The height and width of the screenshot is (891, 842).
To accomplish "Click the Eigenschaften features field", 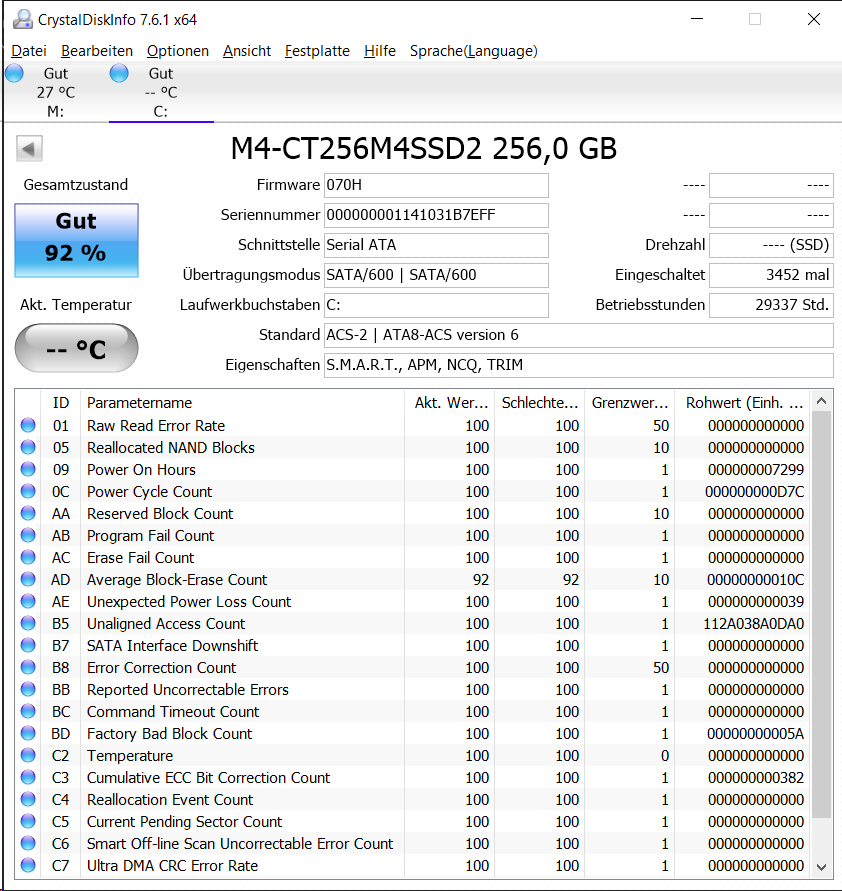I will [x=578, y=365].
